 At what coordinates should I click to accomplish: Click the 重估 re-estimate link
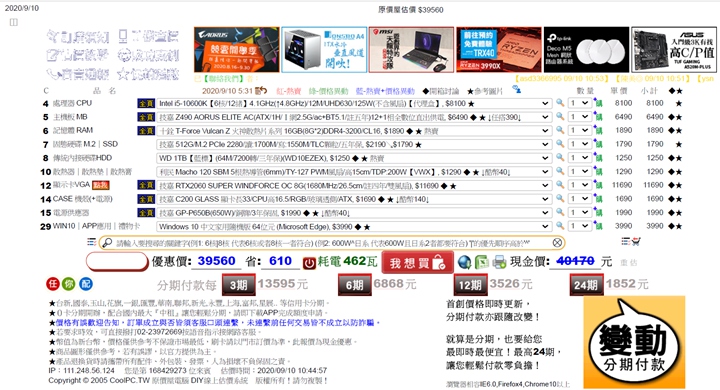point(629,262)
